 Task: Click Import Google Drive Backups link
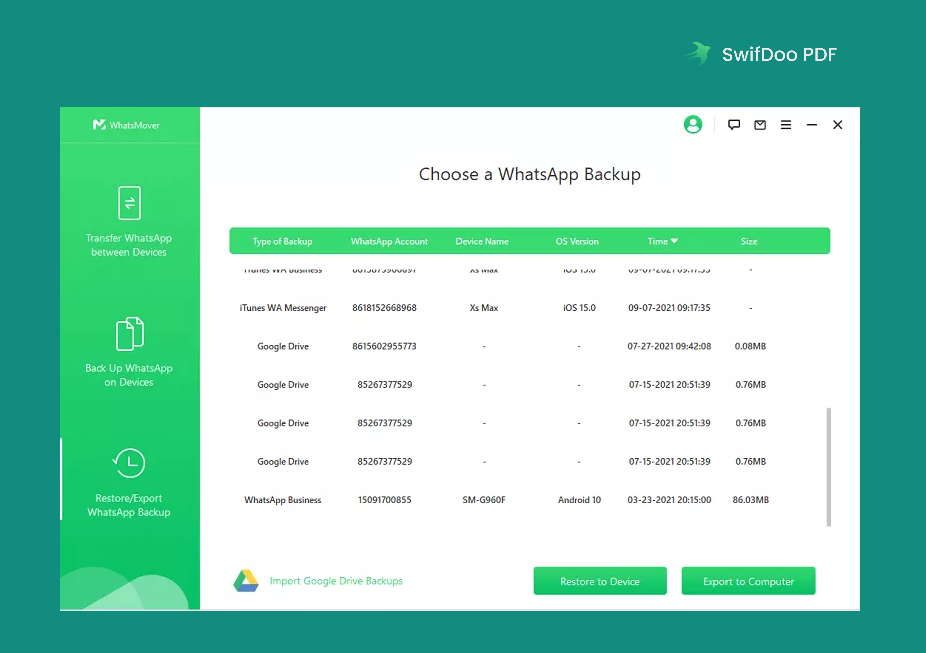(336, 581)
